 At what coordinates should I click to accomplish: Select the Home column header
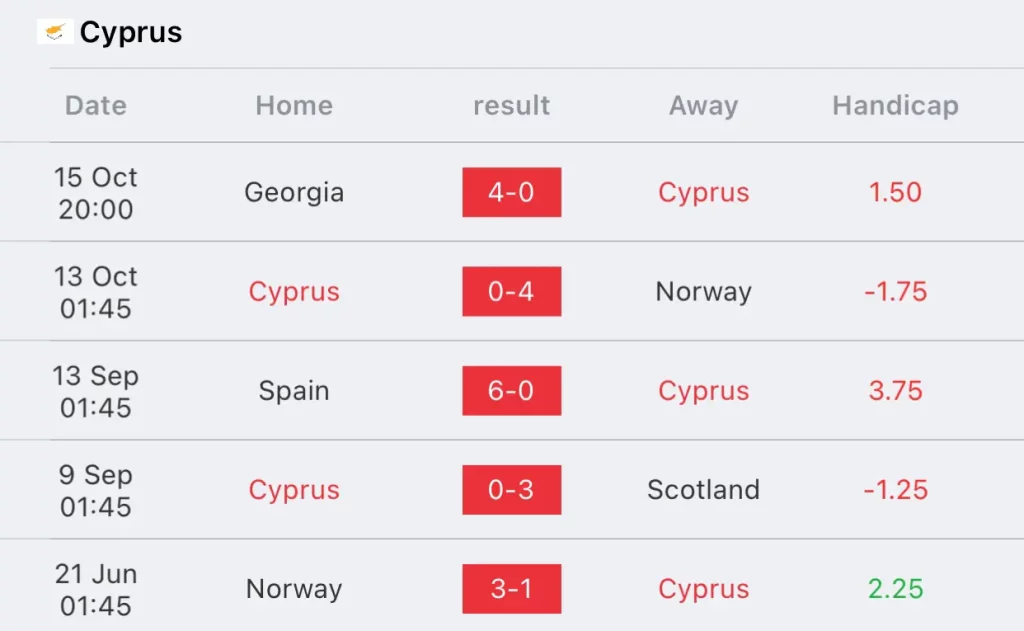tap(294, 105)
